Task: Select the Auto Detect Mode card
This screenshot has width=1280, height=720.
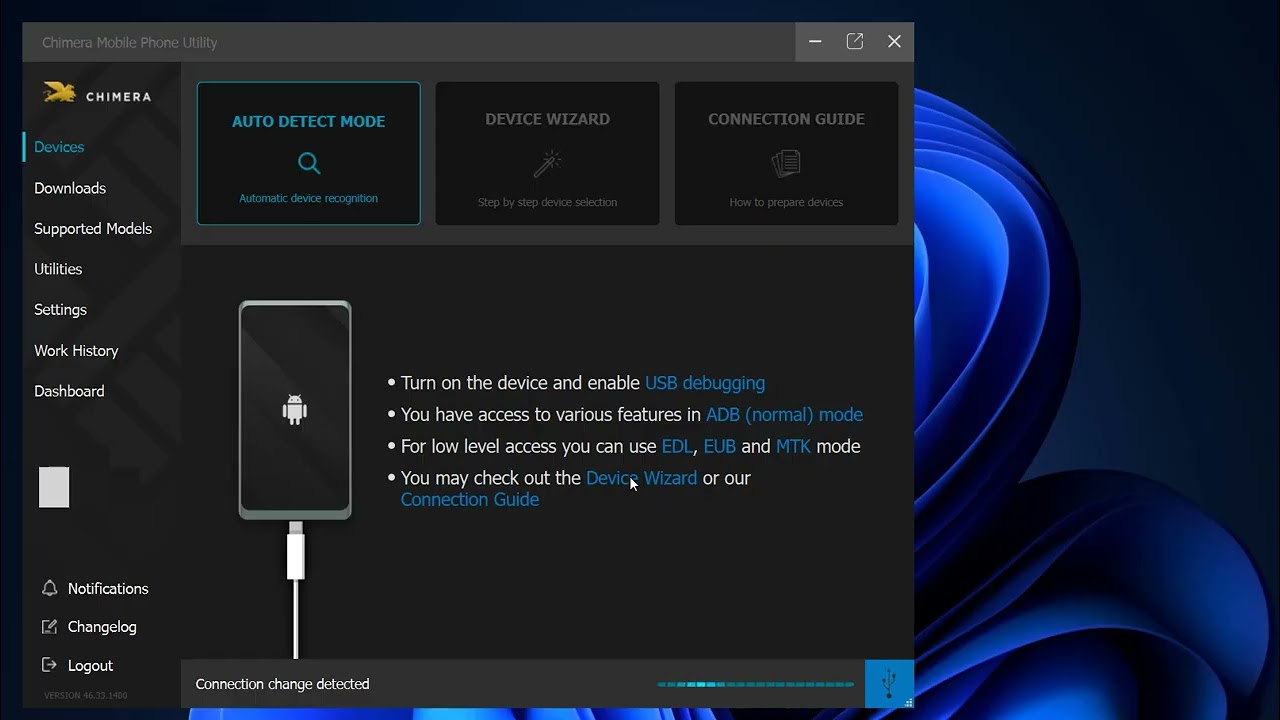Action: pyautogui.click(x=309, y=153)
